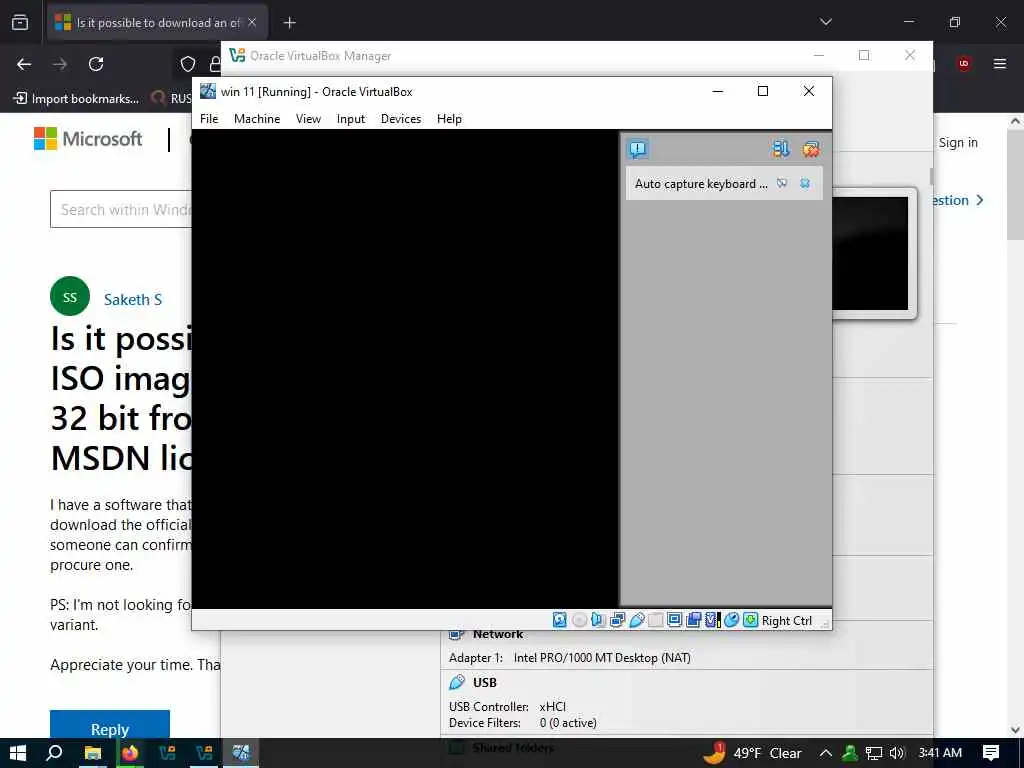Click the blue Reply button

110,725
